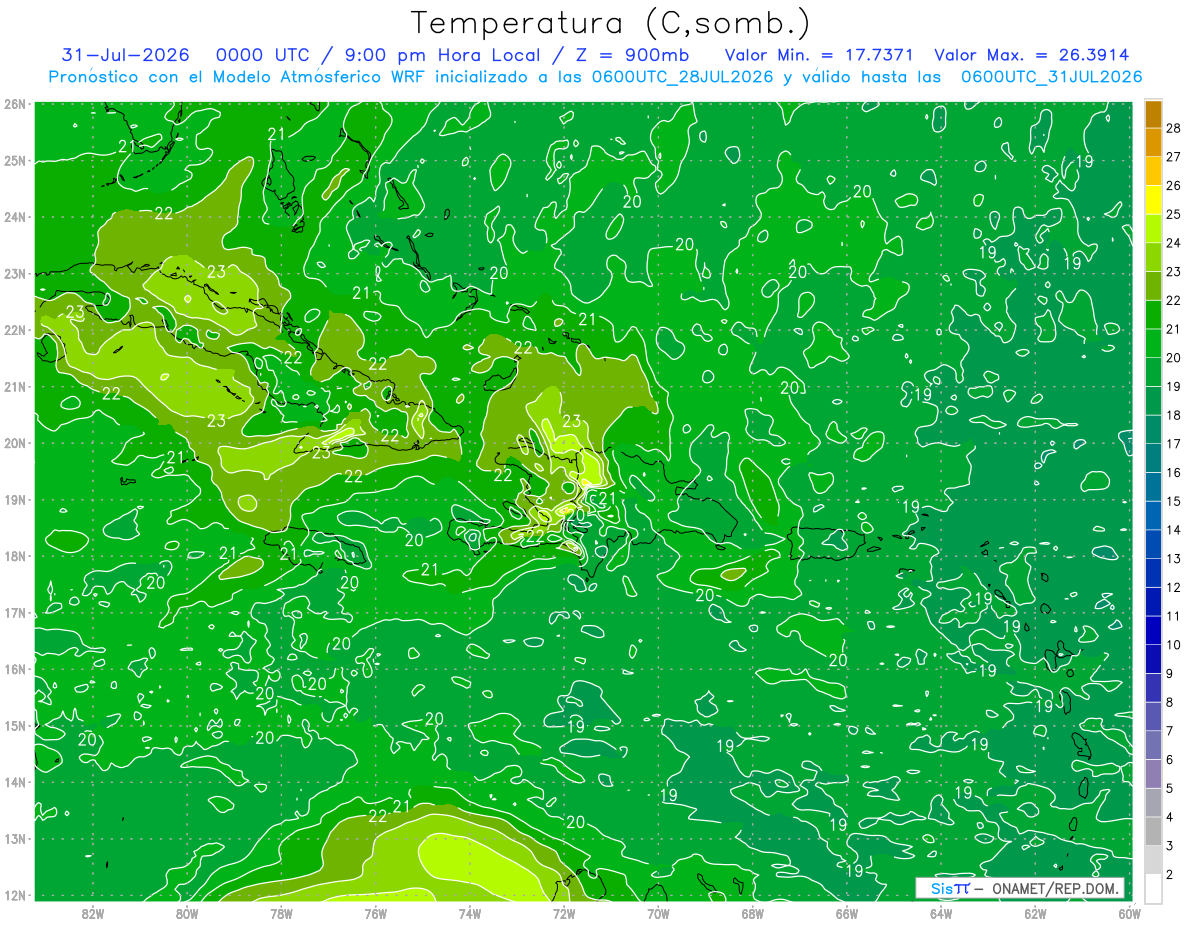
Task: Click latitude axis label '22N'
Action: (15, 330)
